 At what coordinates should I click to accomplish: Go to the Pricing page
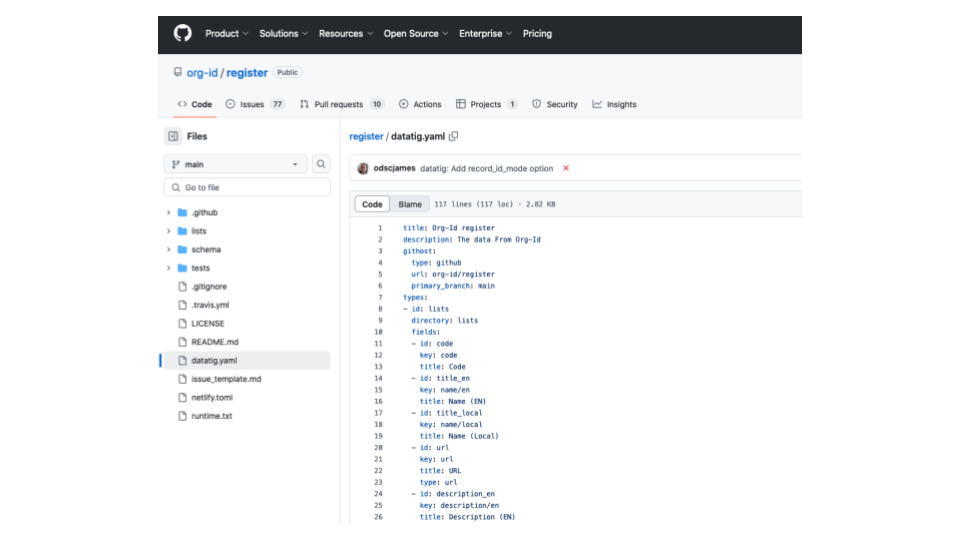537,34
